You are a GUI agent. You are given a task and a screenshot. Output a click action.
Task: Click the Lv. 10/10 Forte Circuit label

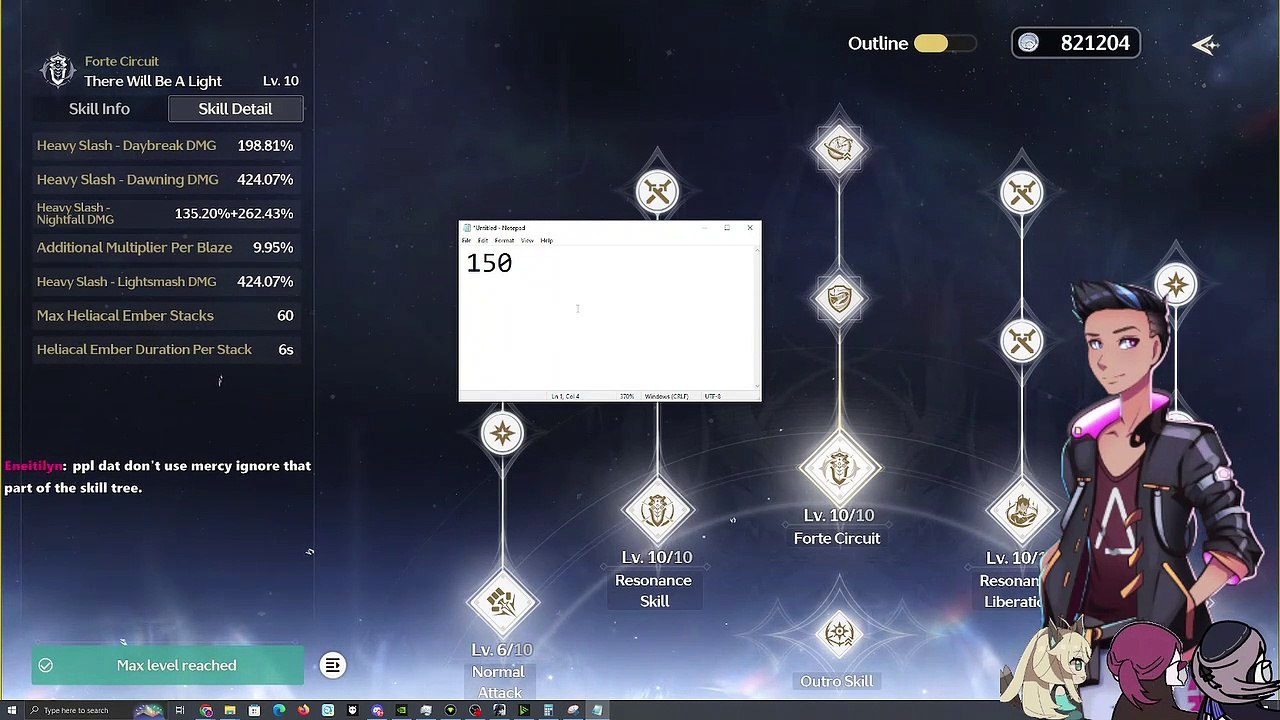838,526
